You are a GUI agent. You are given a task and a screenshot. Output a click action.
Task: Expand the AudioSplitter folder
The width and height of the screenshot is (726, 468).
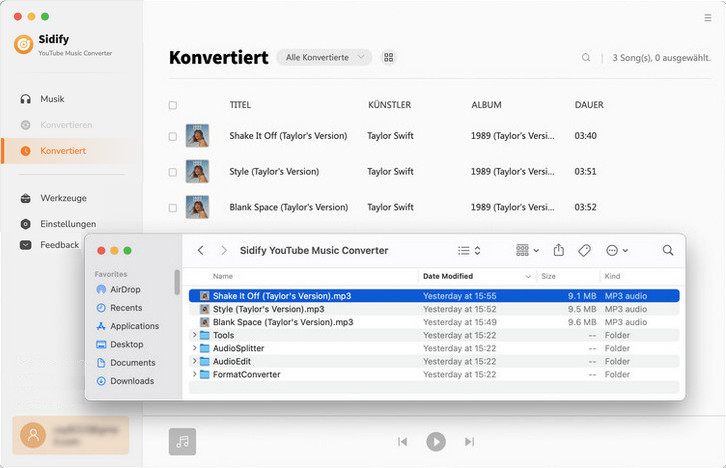pos(194,348)
